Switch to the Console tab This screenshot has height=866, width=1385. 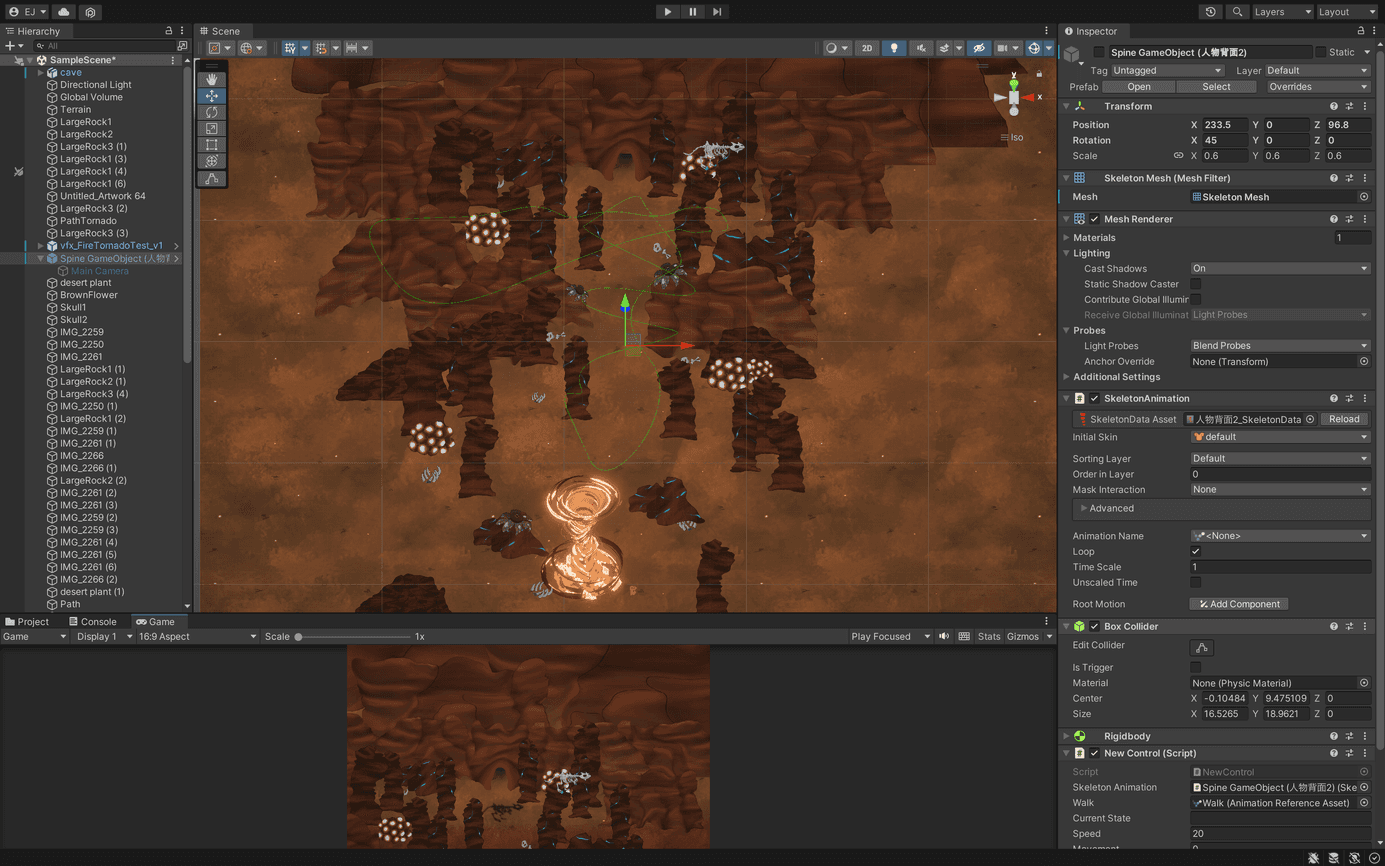click(92, 622)
